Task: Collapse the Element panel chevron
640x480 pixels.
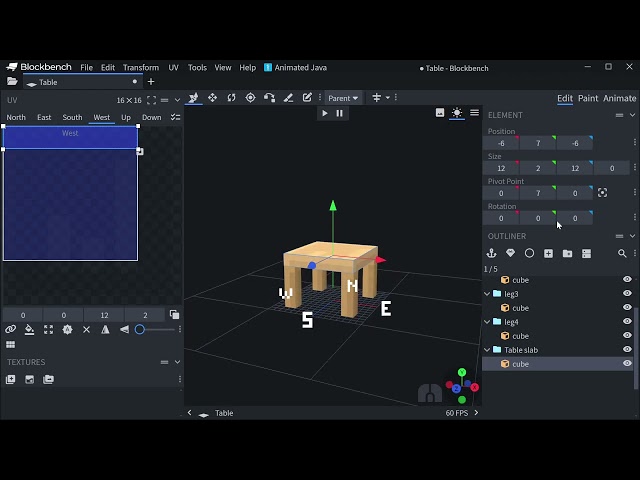Action: click(632, 115)
